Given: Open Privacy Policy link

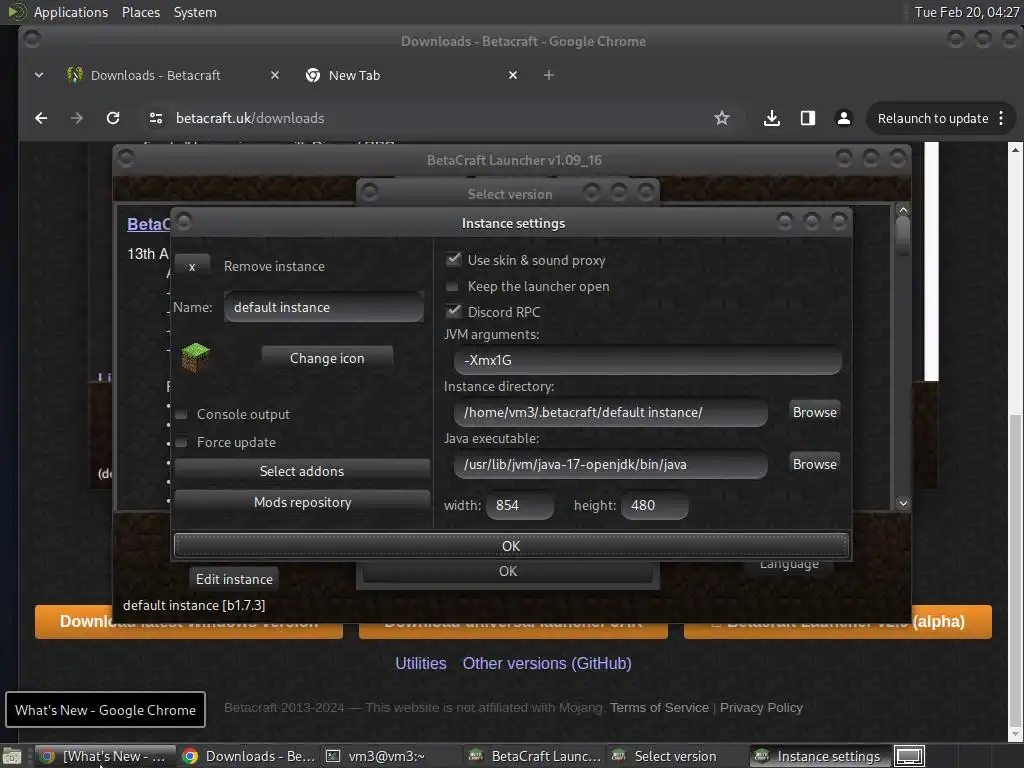Looking at the screenshot, I should tap(761, 707).
